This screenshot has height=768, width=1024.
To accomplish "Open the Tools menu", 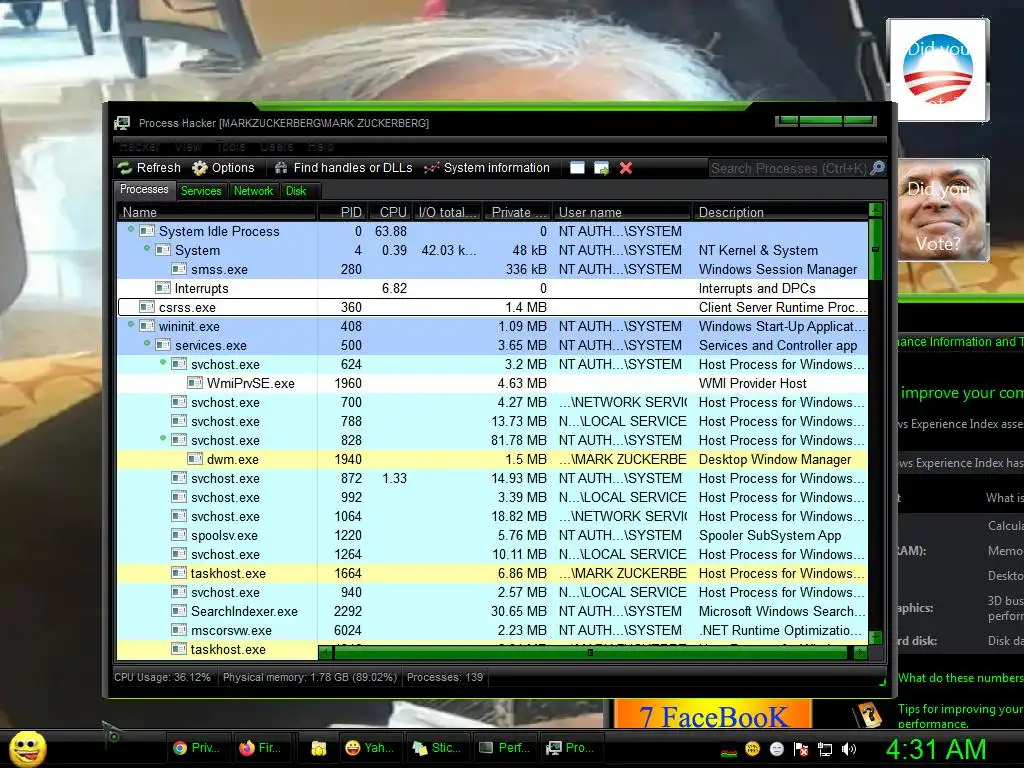I will (x=231, y=146).
